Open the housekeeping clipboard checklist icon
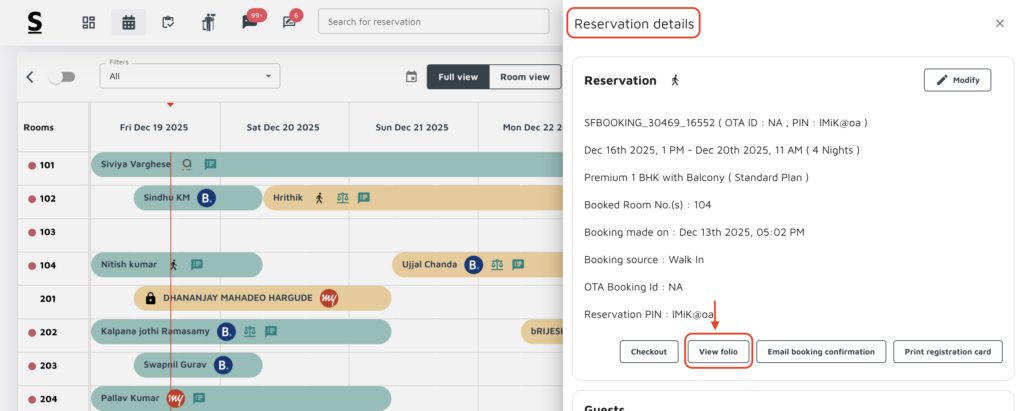This screenshot has height=411, width=1024. pos(169,22)
